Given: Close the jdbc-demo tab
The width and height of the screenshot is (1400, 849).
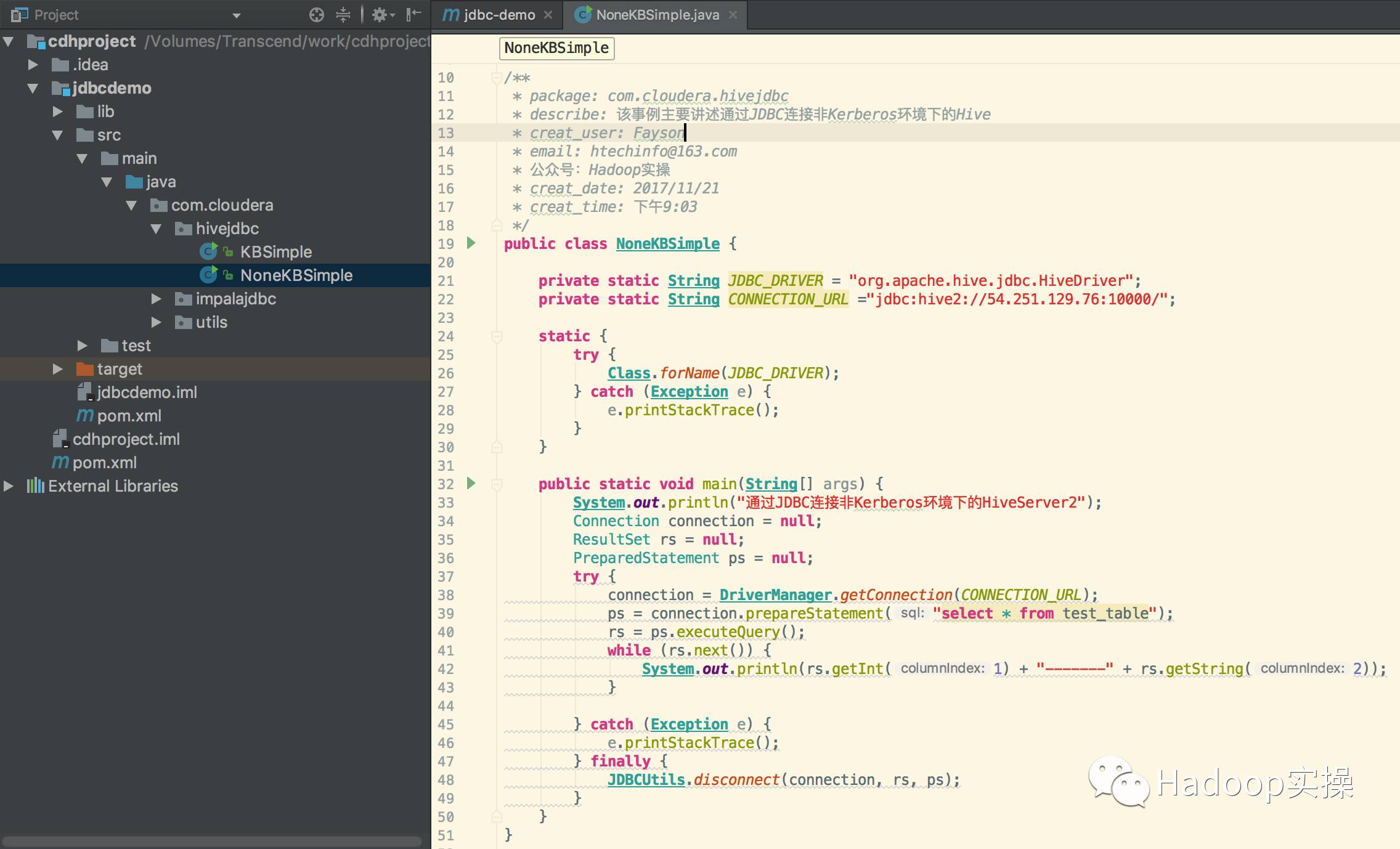Looking at the screenshot, I should click(x=548, y=15).
